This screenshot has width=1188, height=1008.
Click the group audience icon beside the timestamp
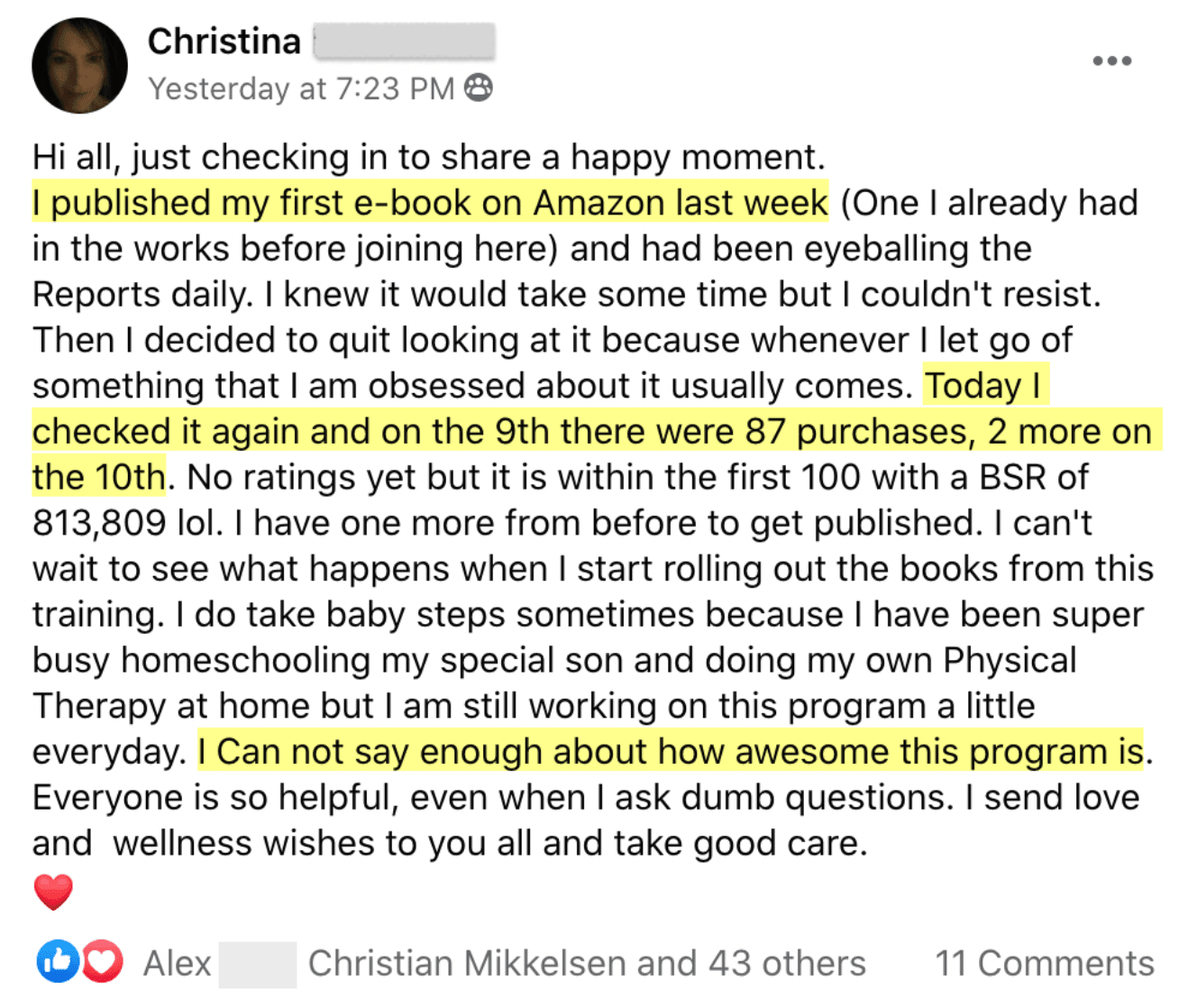point(478,87)
